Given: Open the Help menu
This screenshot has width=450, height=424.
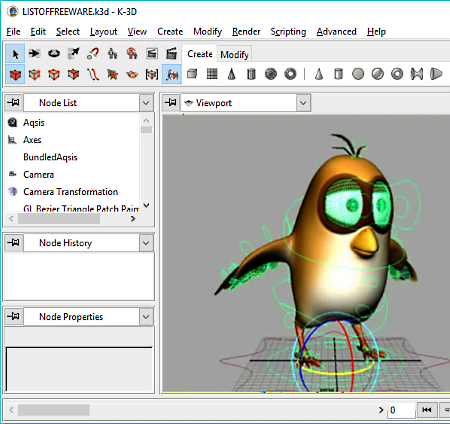Looking at the screenshot, I should pyautogui.click(x=376, y=32).
